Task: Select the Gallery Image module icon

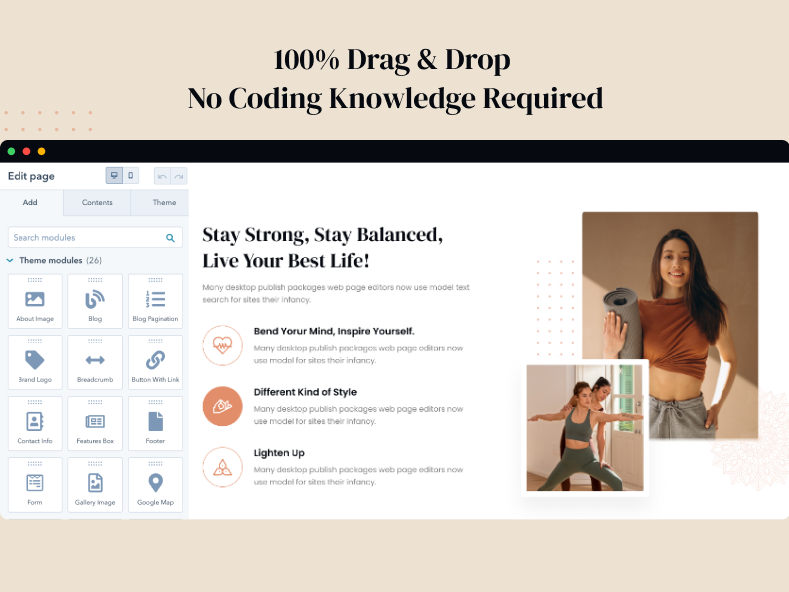Action: pos(95,483)
